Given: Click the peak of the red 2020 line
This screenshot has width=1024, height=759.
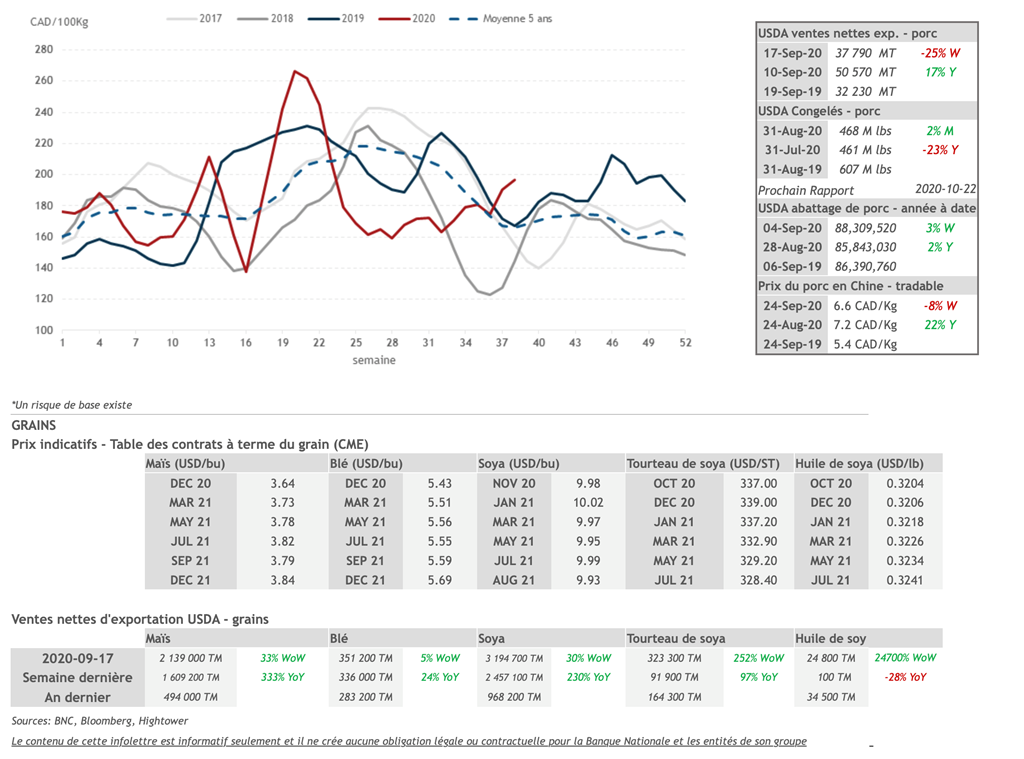Looking at the screenshot, I should [x=294, y=71].
